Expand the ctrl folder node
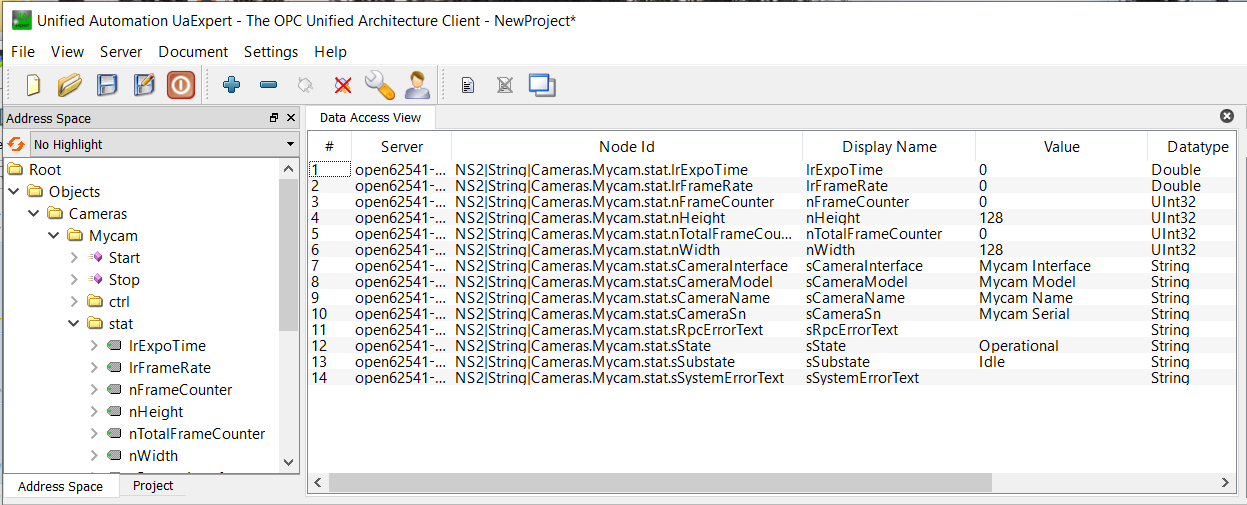The height and width of the screenshot is (505, 1247). pos(74,302)
